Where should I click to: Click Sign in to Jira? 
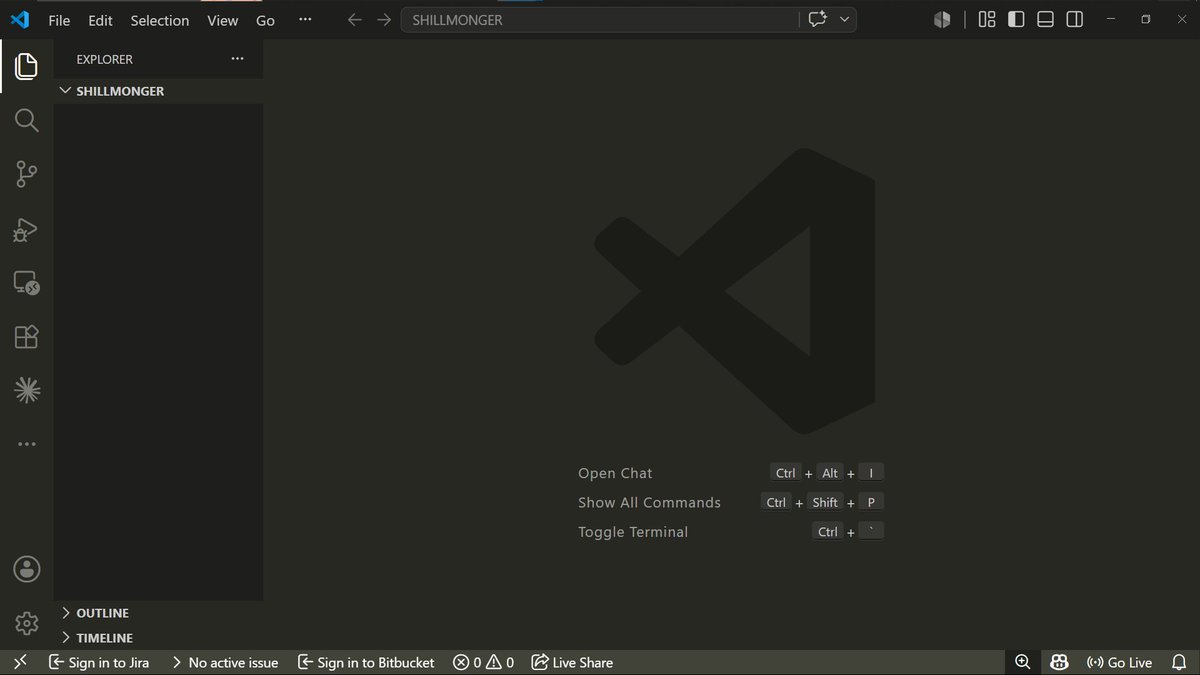click(99, 662)
